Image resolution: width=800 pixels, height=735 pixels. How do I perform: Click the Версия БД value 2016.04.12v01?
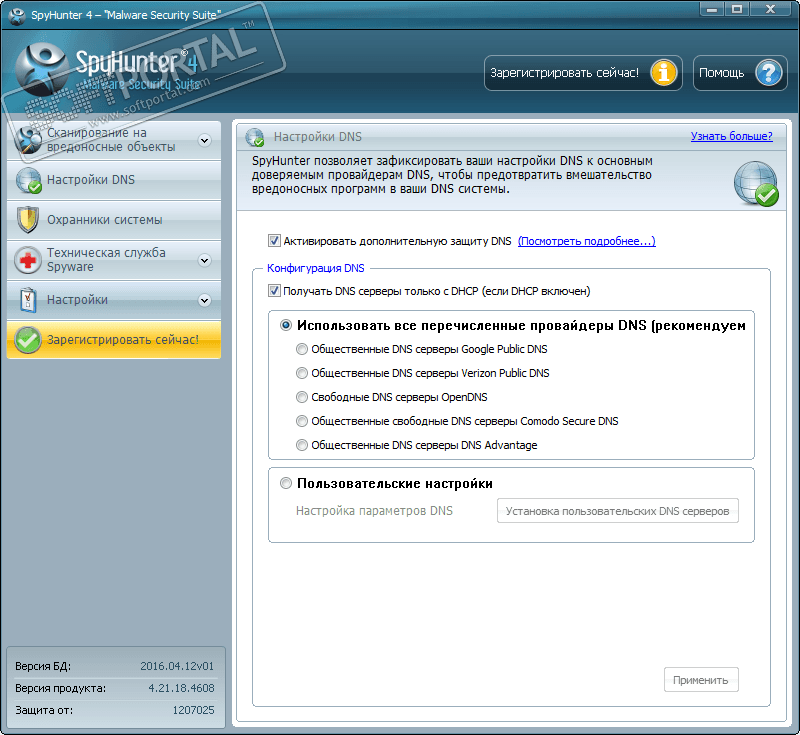click(177, 666)
